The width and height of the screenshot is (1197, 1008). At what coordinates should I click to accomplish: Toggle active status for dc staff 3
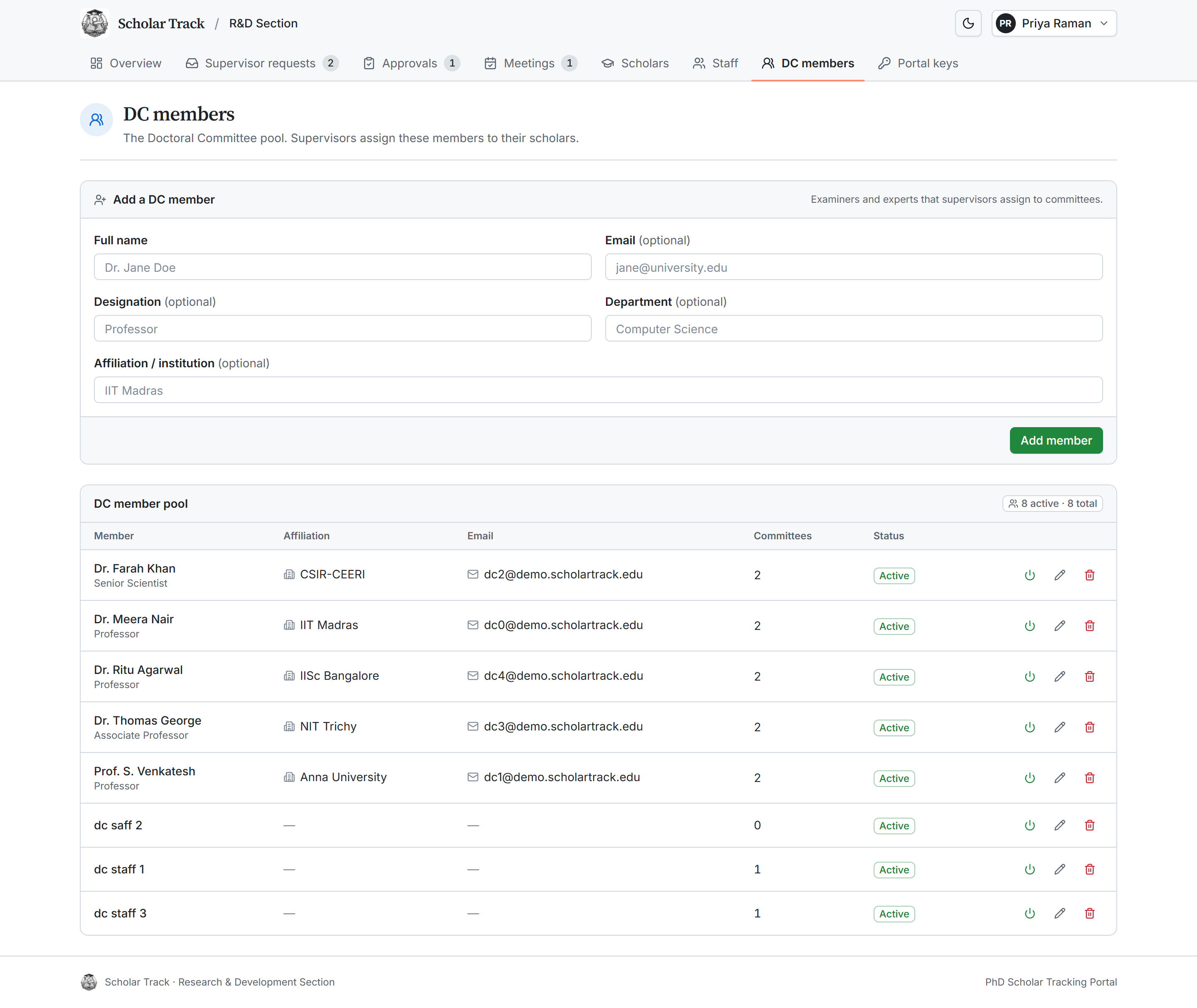(x=1030, y=913)
